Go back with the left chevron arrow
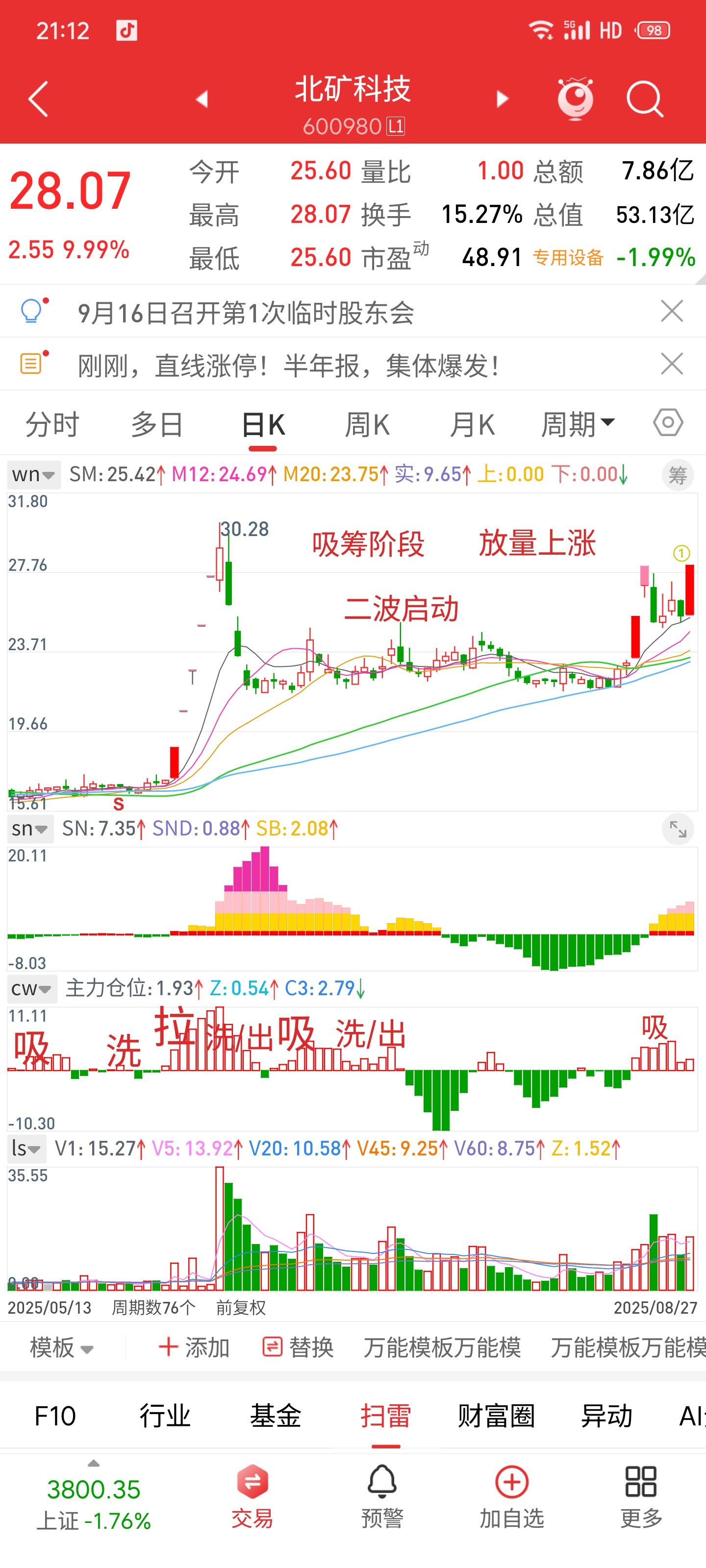Image resolution: width=706 pixels, height=1568 pixels. tap(38, 98)
